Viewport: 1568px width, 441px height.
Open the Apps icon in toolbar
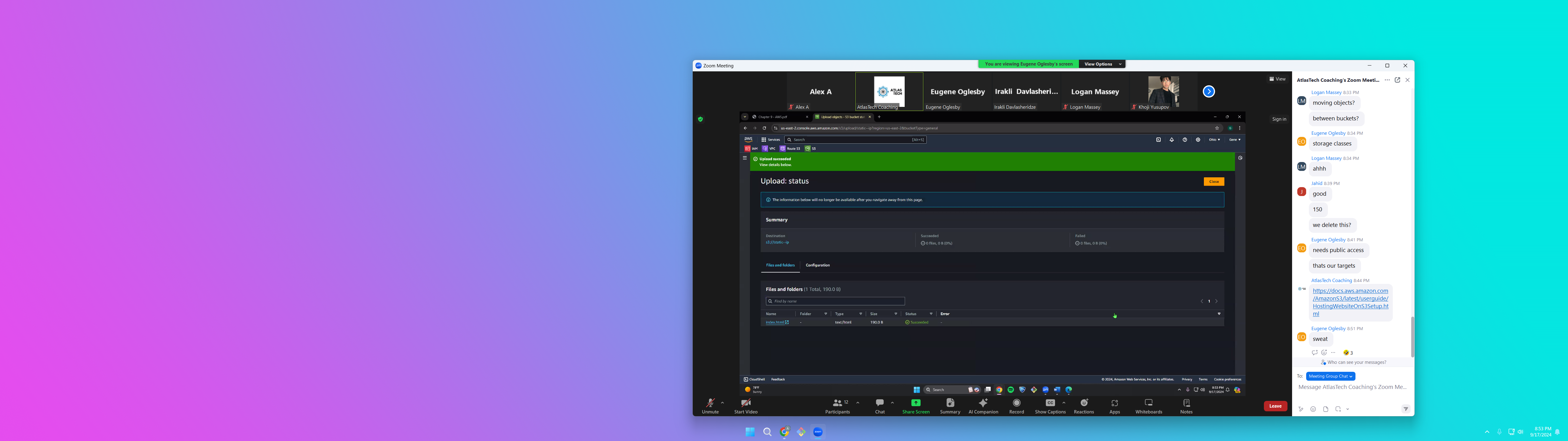coord(1114,403)
